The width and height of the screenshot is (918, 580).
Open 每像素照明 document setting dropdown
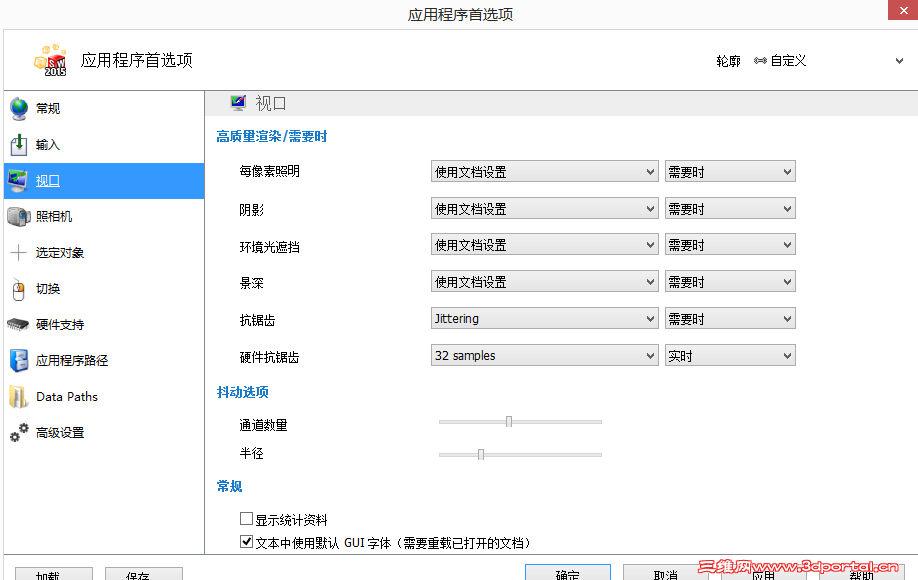(544, 171)
